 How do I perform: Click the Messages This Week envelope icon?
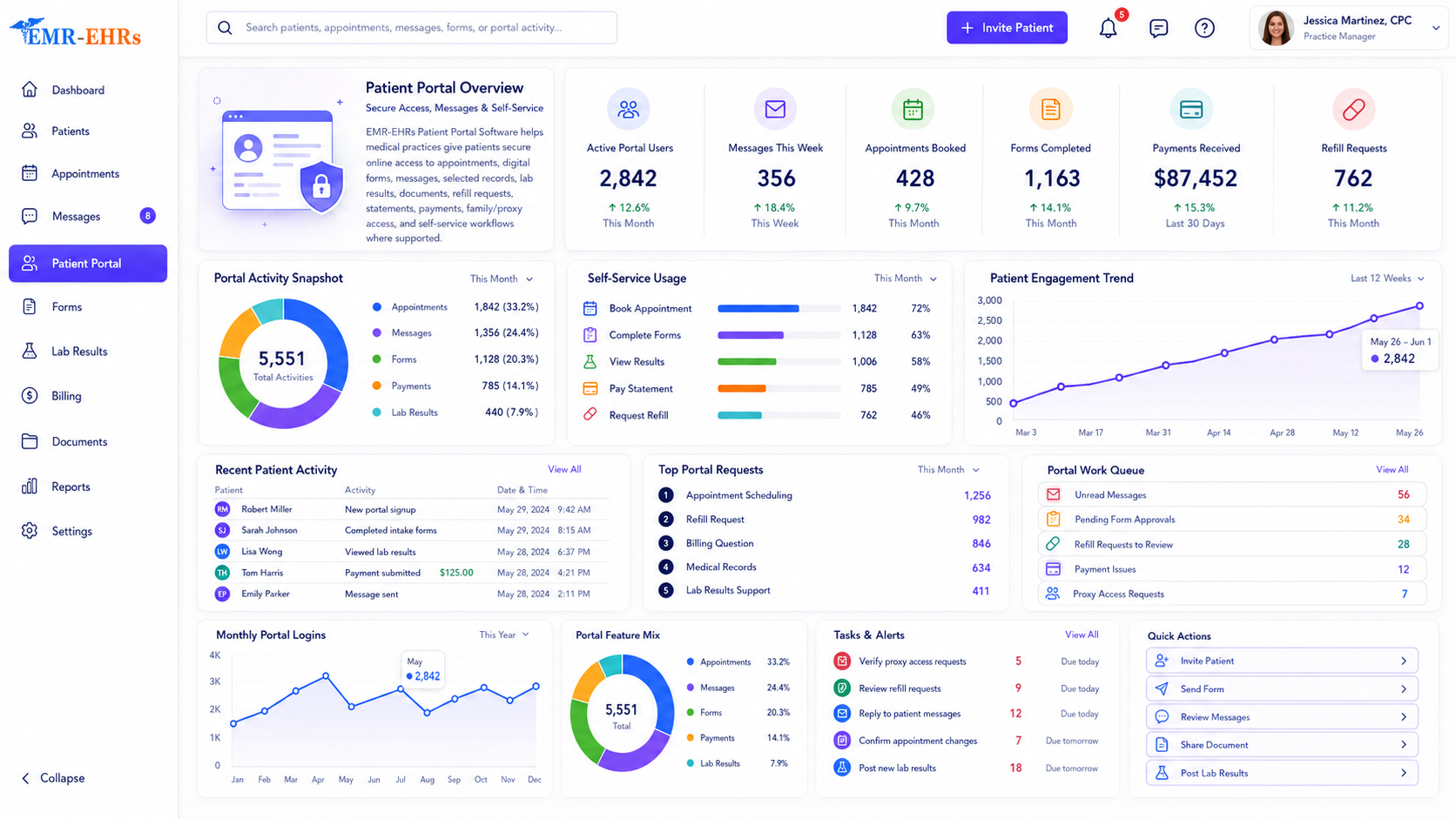coord(775,110)
